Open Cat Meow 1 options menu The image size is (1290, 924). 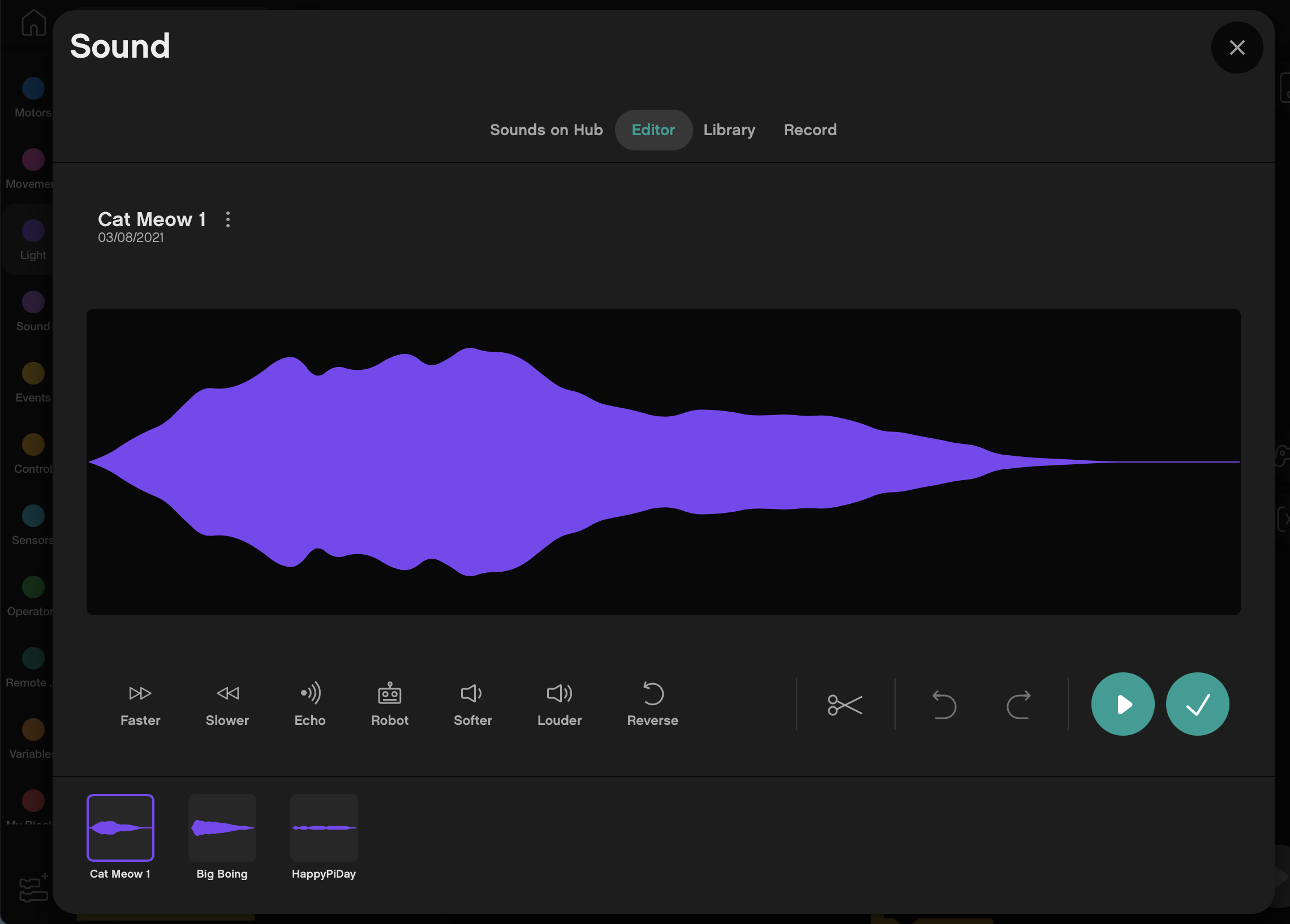coord(228,219)
